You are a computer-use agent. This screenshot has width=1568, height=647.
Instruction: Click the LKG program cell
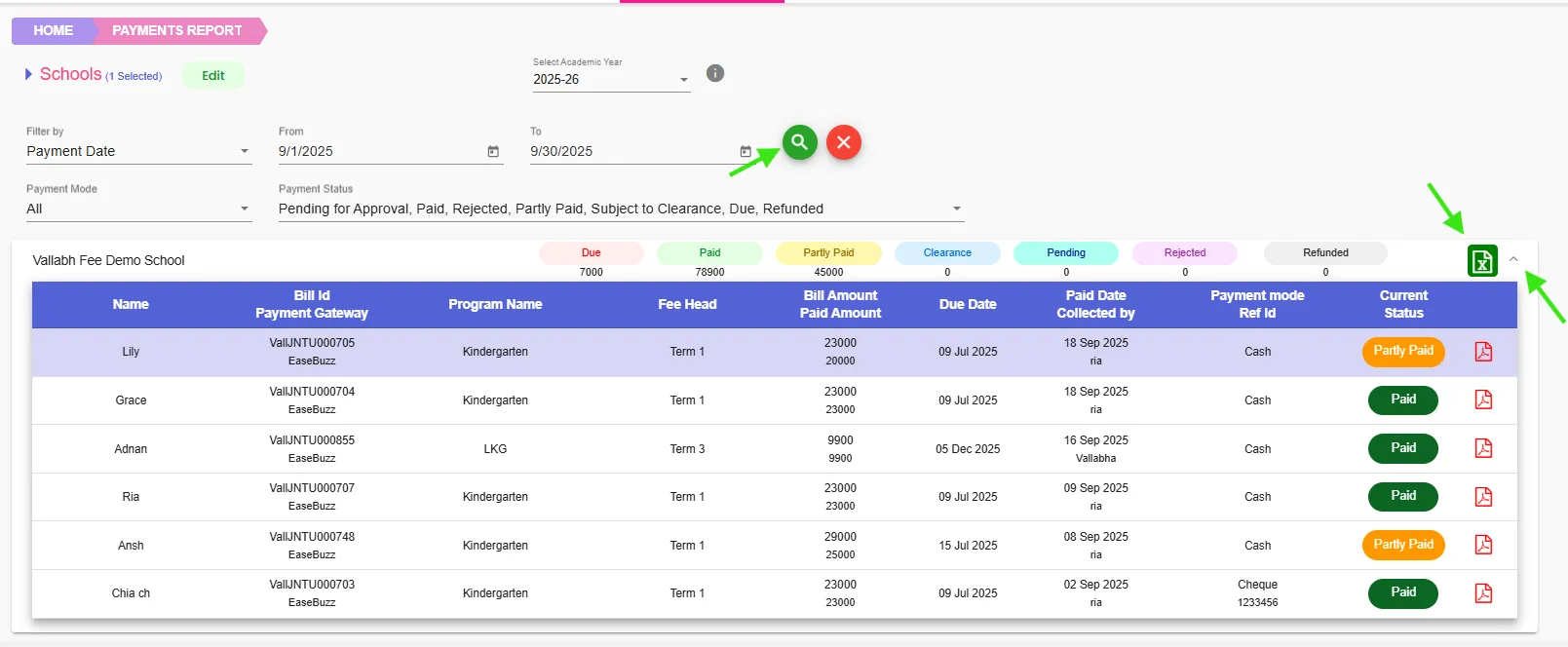coord(495,449)
